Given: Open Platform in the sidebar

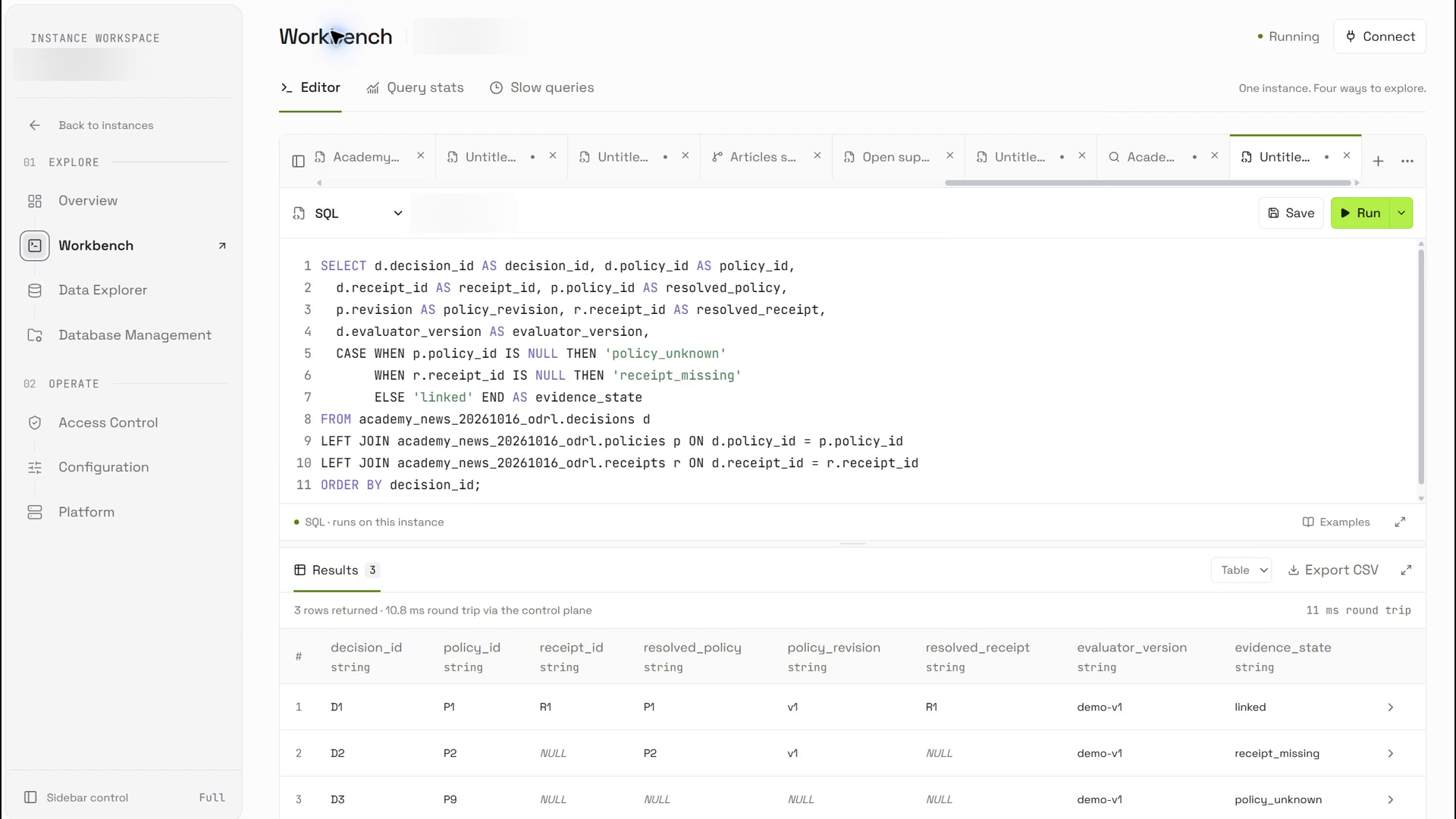Looking at the screenshot, I should coord(86,513).
